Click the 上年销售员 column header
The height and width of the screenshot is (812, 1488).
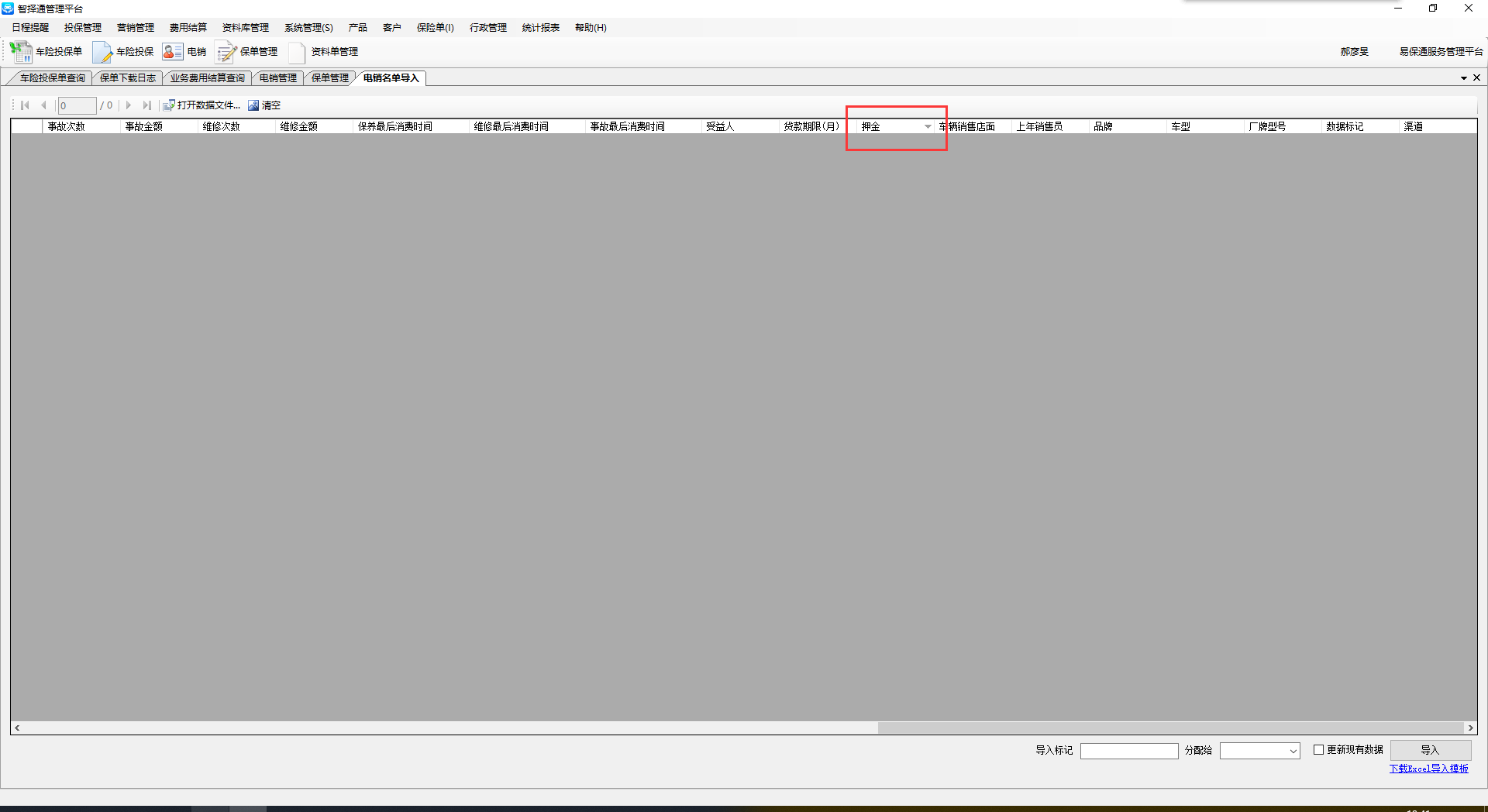[1050, 126]
